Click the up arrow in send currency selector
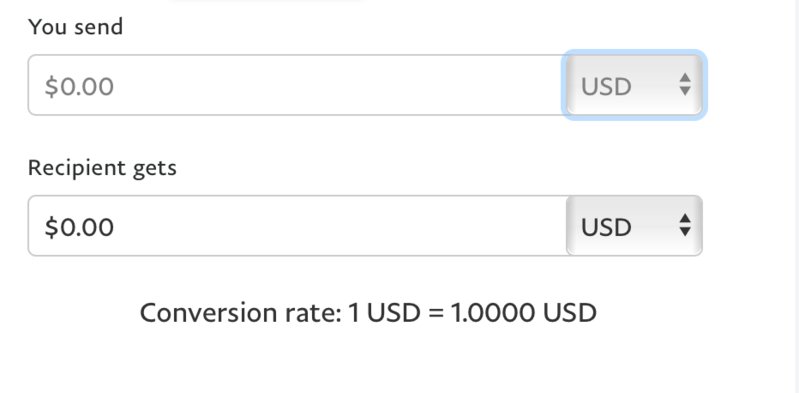Viewport: 799px width, 393px height. [685, 77]
